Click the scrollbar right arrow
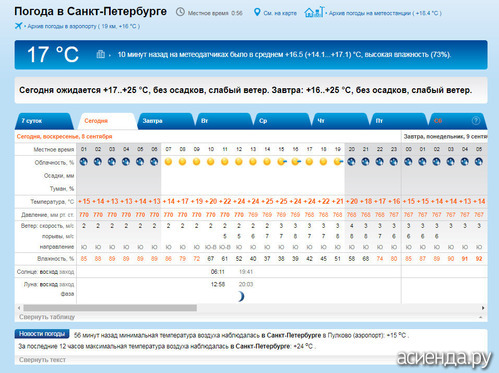This screenshot has height=373, width=499. [483, 308]
